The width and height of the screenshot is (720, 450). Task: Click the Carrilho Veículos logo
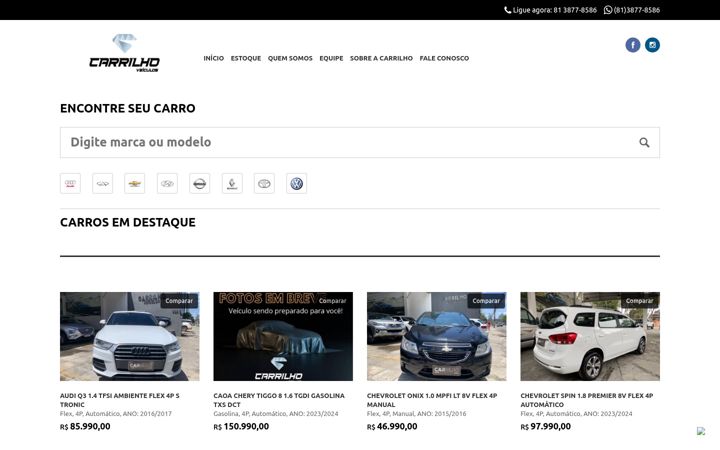[124, 53]
